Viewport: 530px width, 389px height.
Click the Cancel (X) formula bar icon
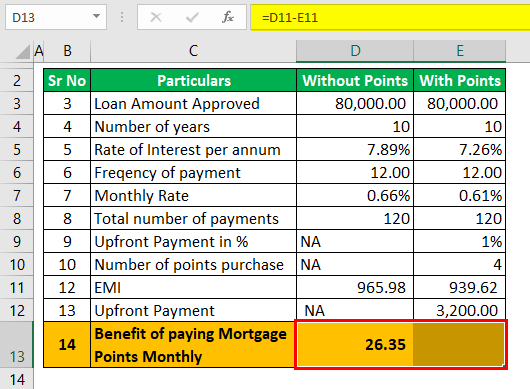tap(156, 17)
